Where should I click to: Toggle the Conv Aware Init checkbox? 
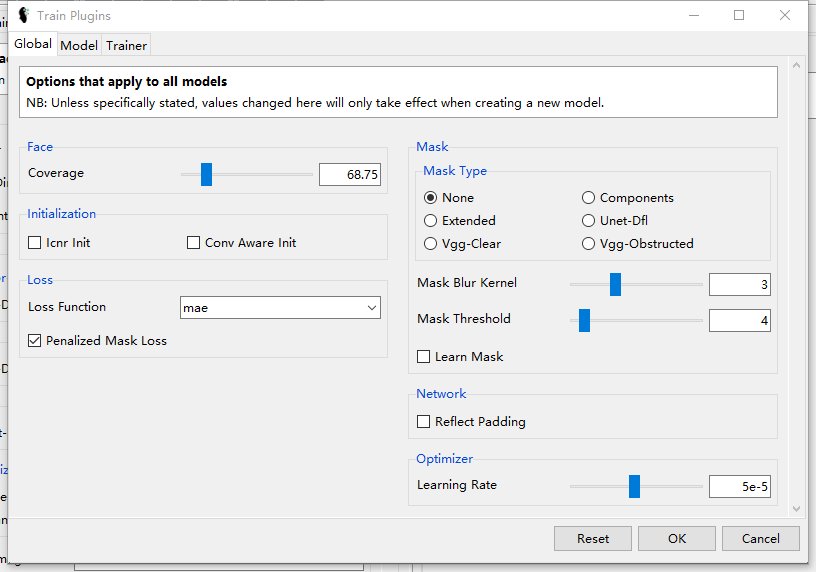pos(194,243)
